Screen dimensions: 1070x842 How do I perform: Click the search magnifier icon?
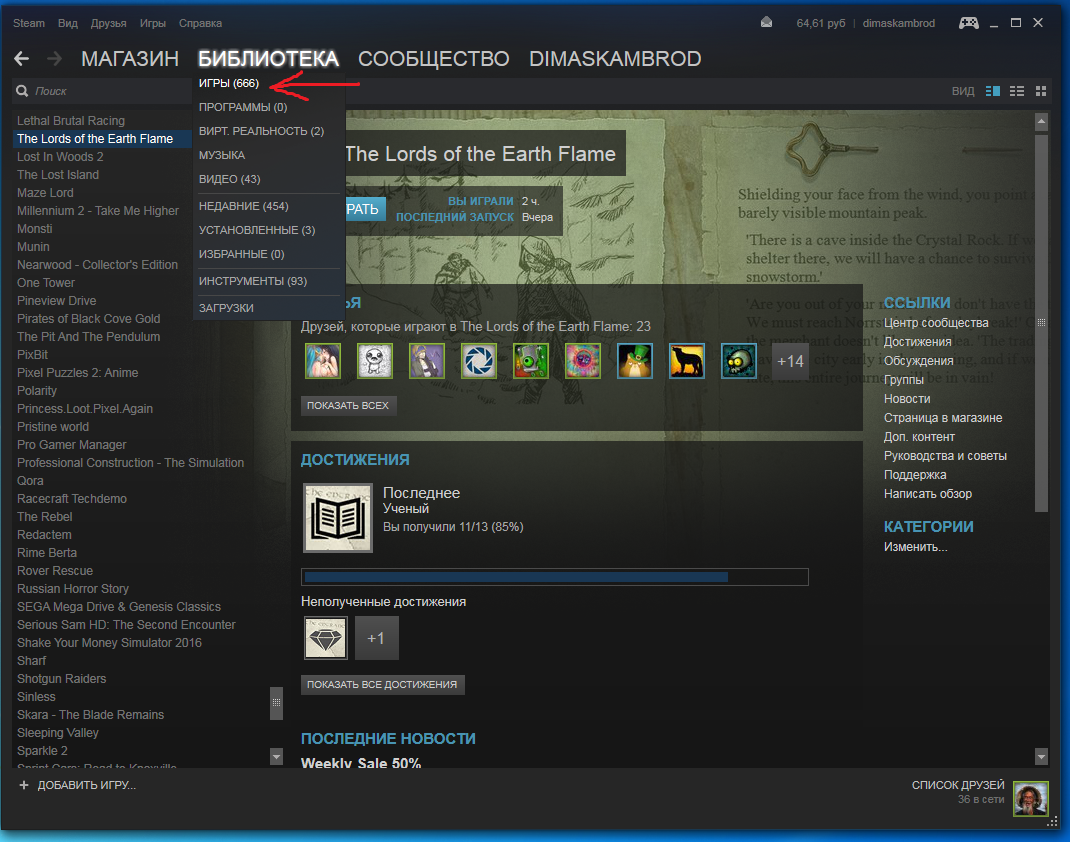23,91
